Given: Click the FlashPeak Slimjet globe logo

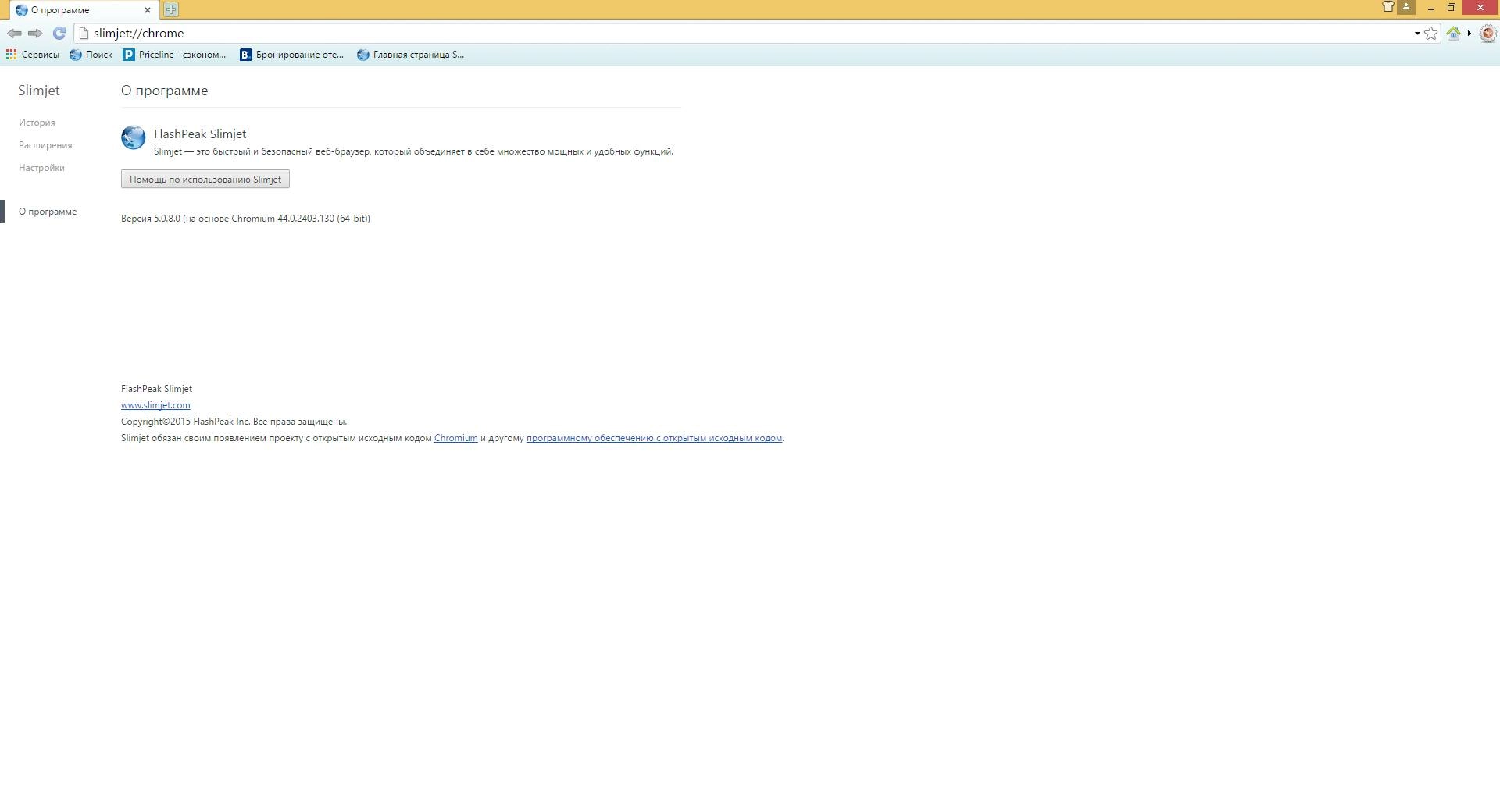Looking at the screenshot, I should click(133, 137).
